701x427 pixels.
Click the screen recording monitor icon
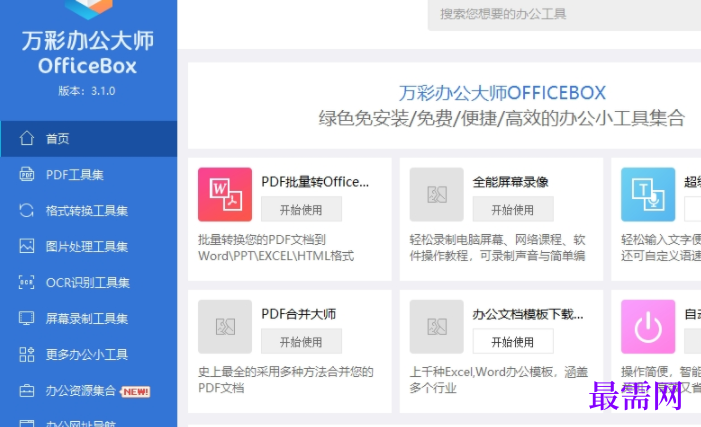coord(26,318)
